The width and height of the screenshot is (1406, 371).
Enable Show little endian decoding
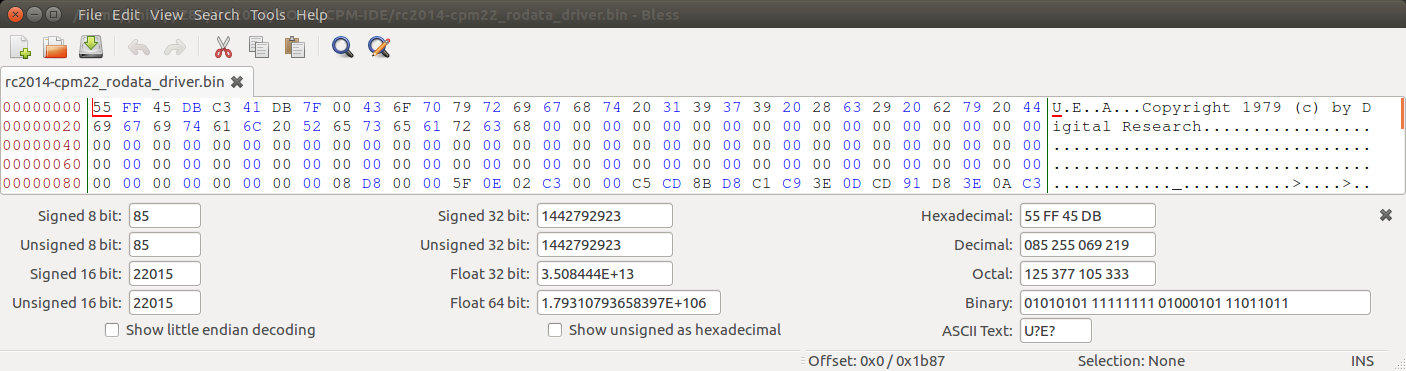click(210, 330)
